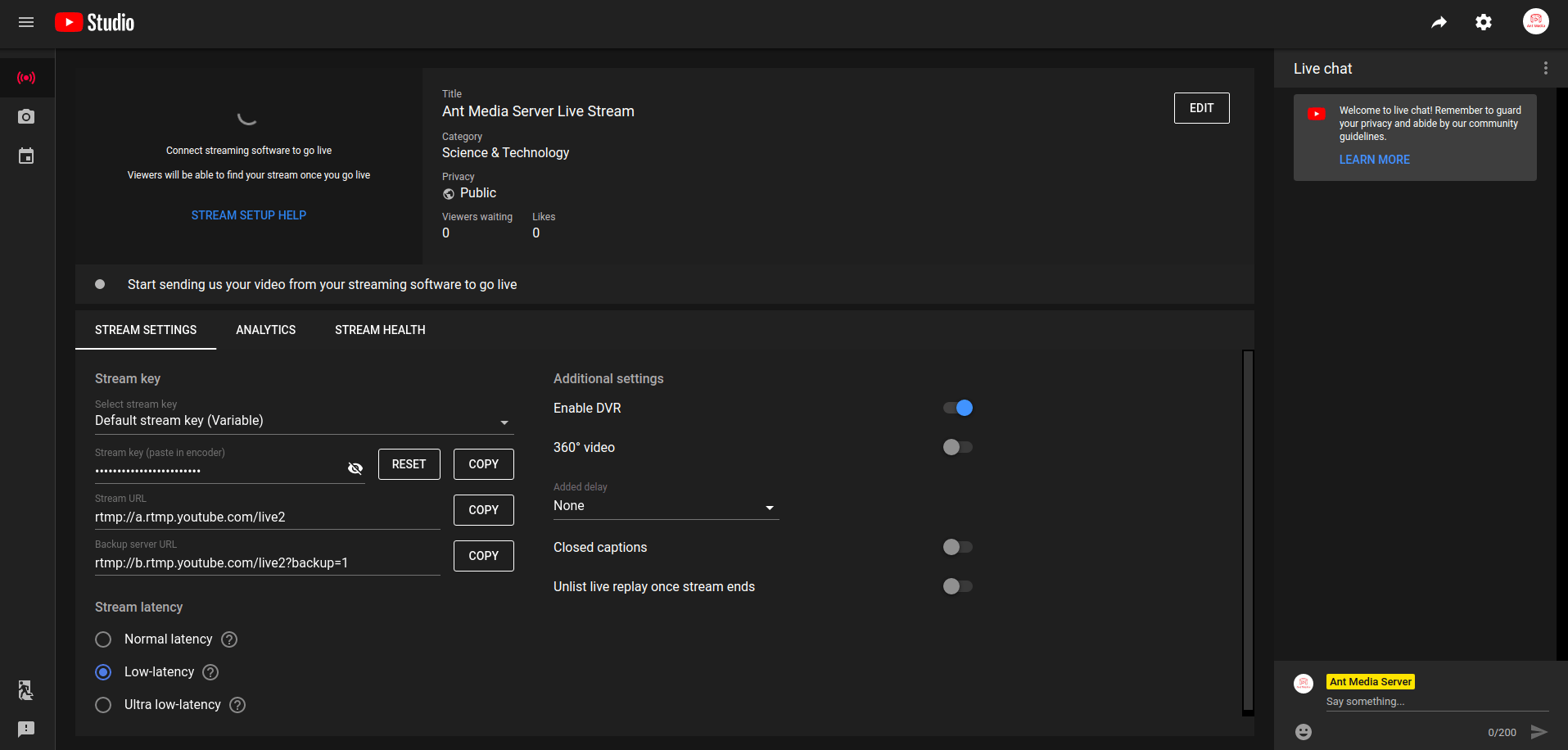Screen dimensions: 1568x750
Task: Reveal the stream key with eye icon
Action: pyautogui.click(x=355, y=468)
